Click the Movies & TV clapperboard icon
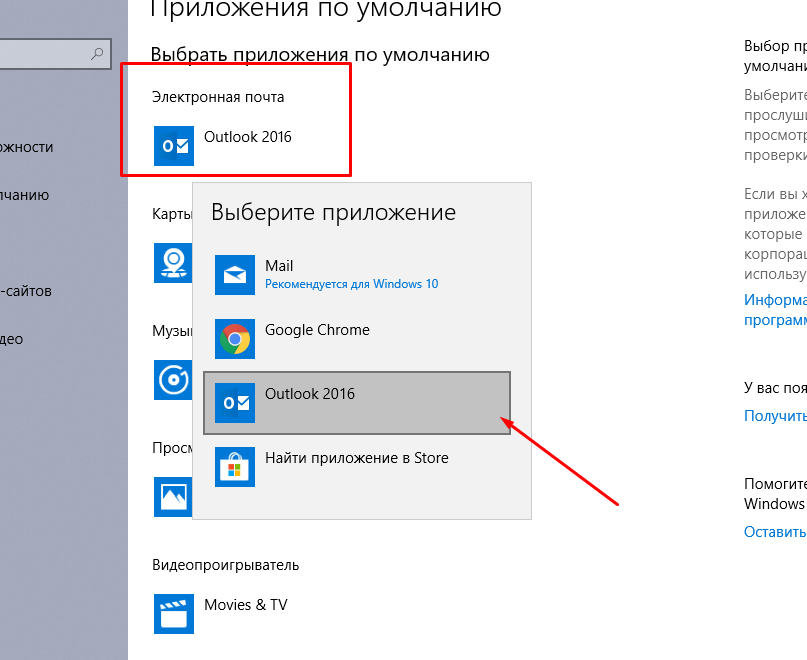 click(174, 614)
